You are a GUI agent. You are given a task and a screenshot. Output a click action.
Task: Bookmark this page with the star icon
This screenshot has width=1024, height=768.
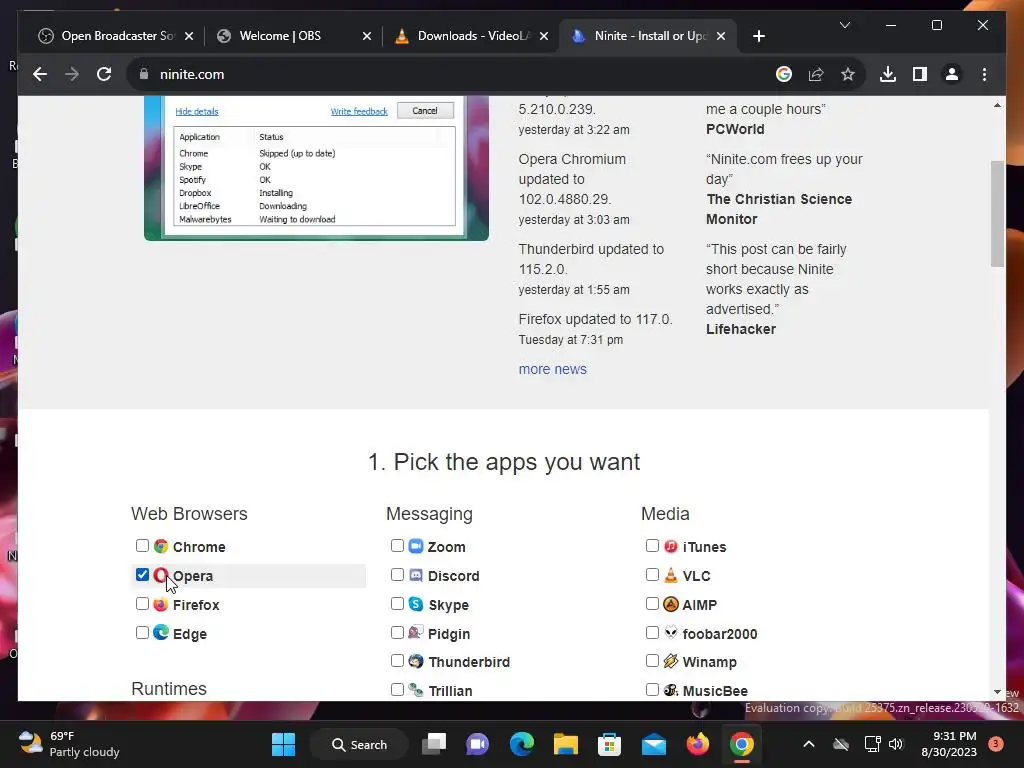tap(848, 74)
